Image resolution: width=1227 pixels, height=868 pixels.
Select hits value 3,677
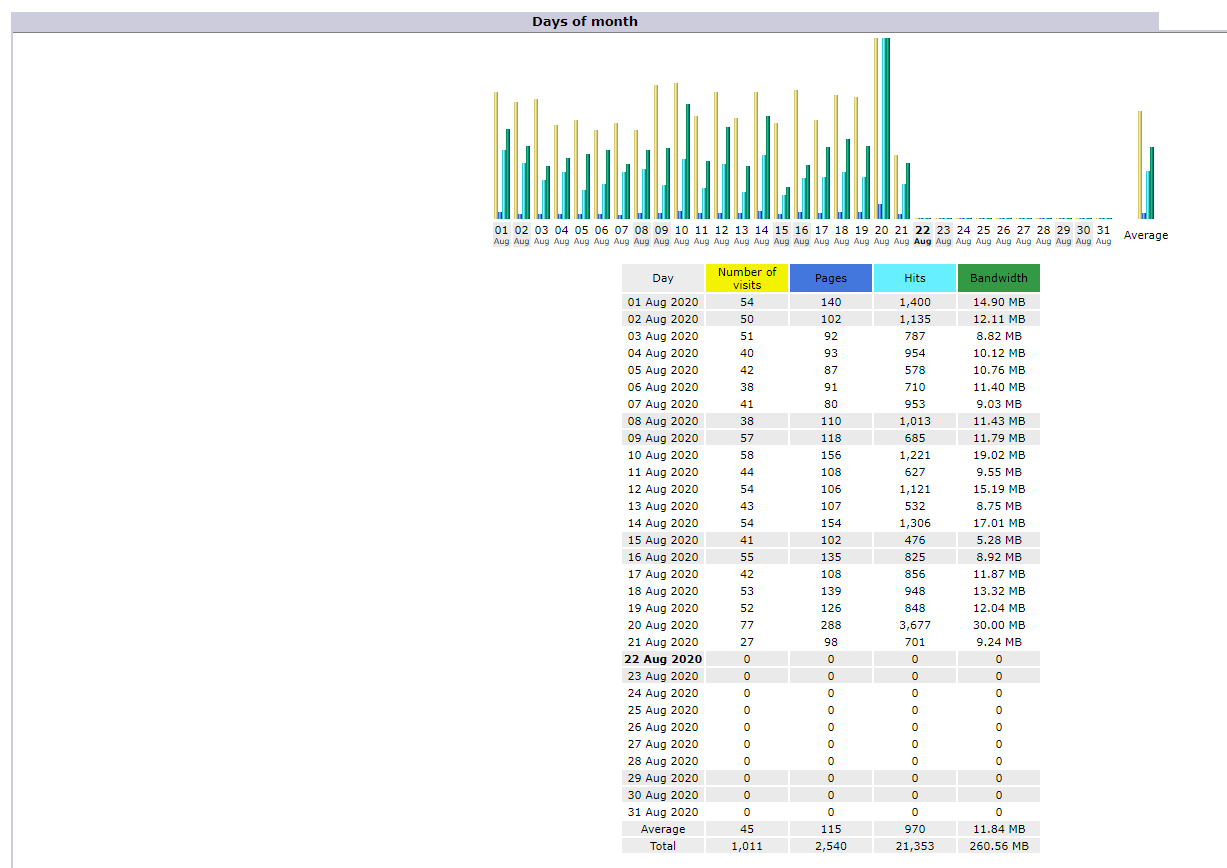coord(915,625)
